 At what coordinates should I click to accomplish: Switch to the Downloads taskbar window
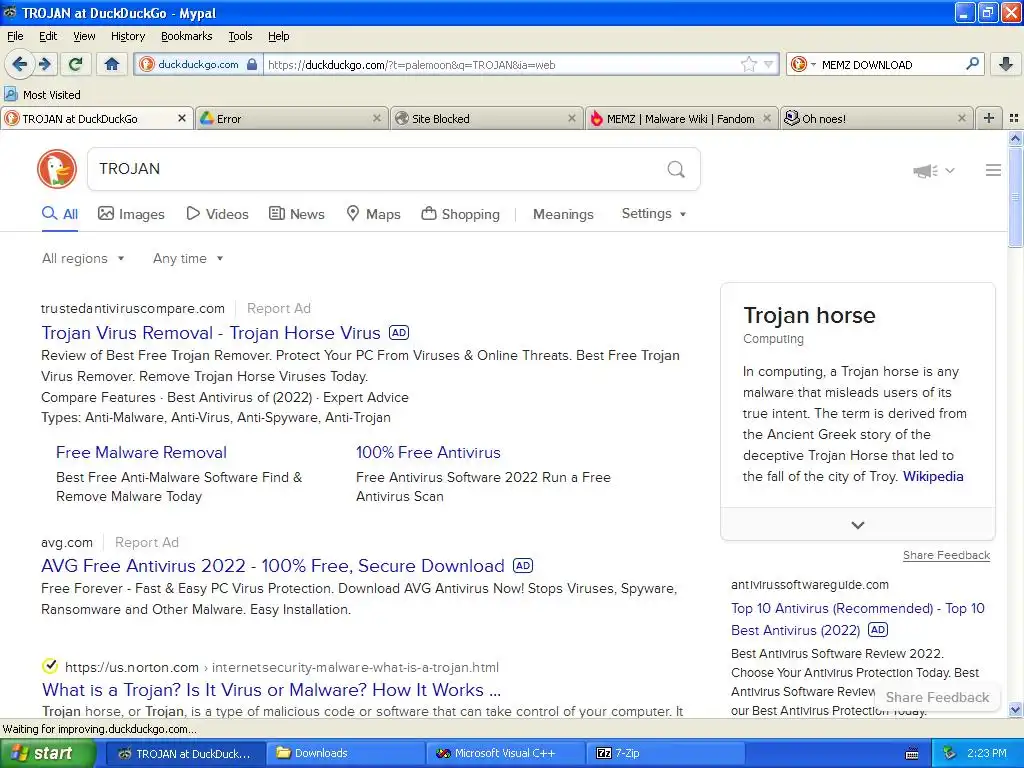345,753
